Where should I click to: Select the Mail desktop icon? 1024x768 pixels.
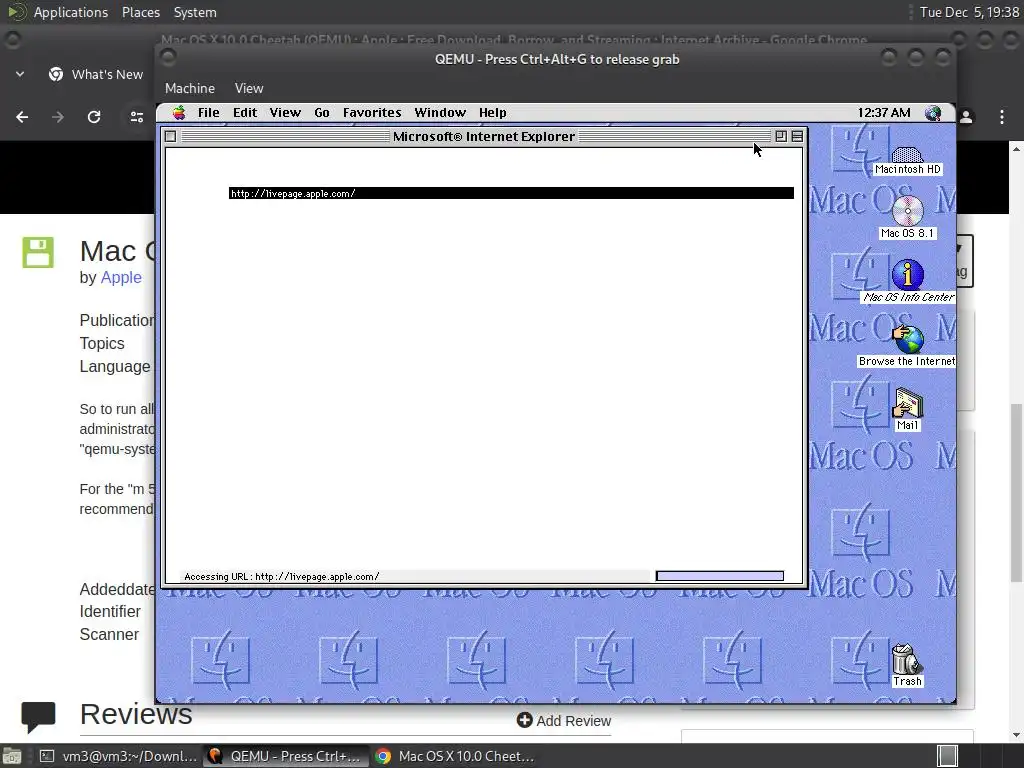907,409
